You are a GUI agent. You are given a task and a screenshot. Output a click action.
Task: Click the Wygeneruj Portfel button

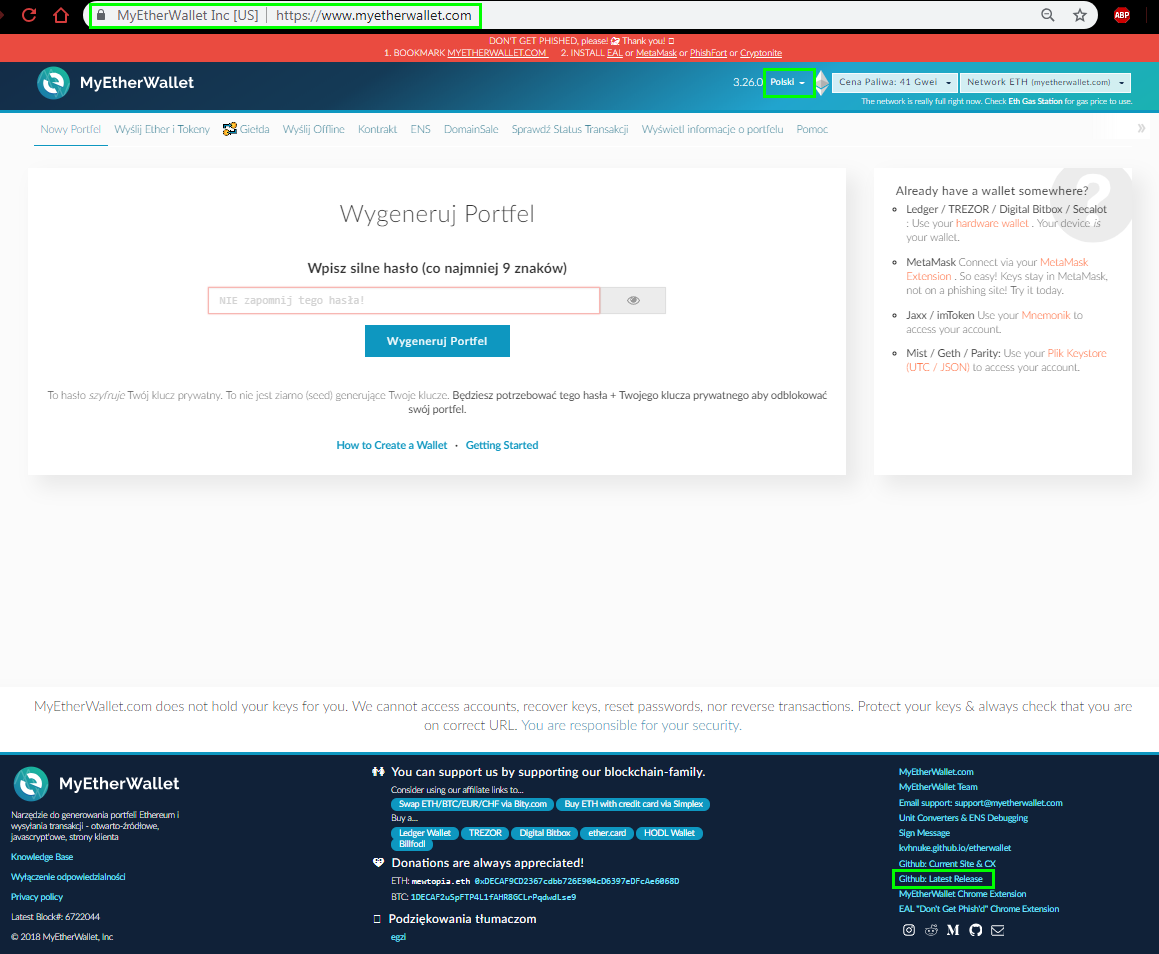click(x=437, y=341)
